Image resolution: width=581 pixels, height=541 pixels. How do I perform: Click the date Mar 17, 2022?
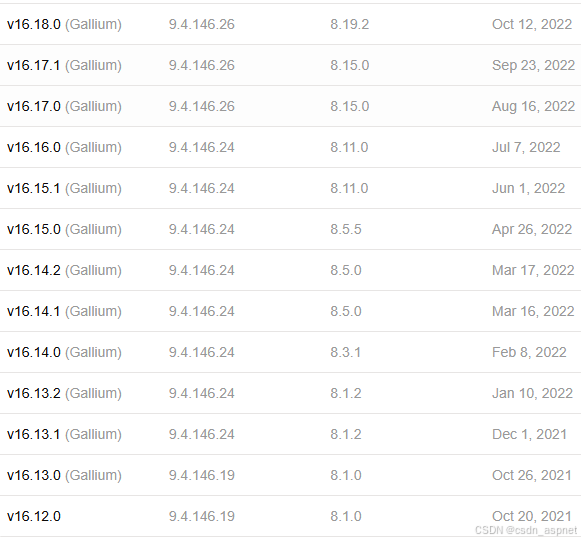click(533, 270)
